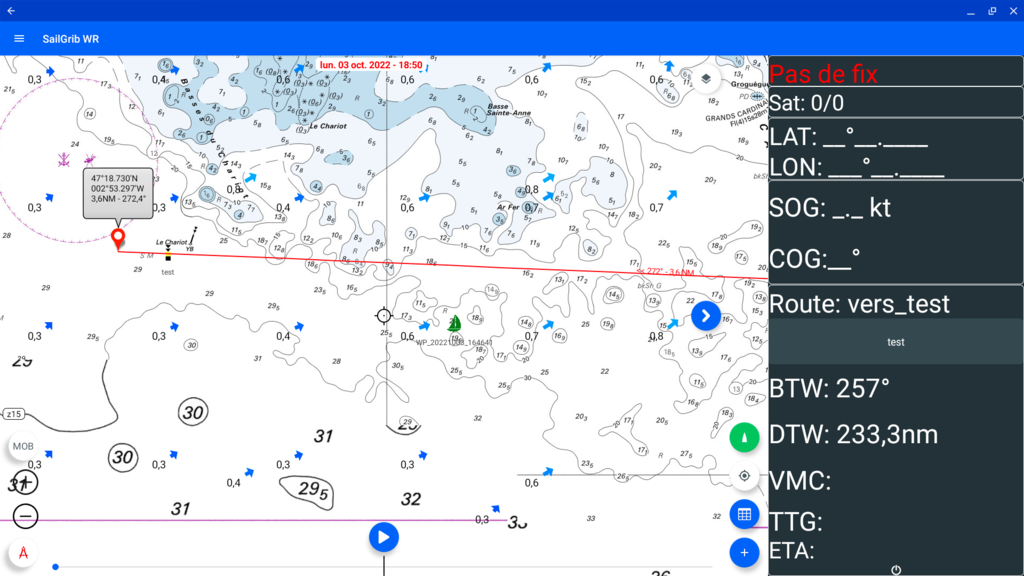Image resolution: width=1024 pixels, height=576 pixels.
Task: Close the SailGrib window
Action: tap(1014, 11)
